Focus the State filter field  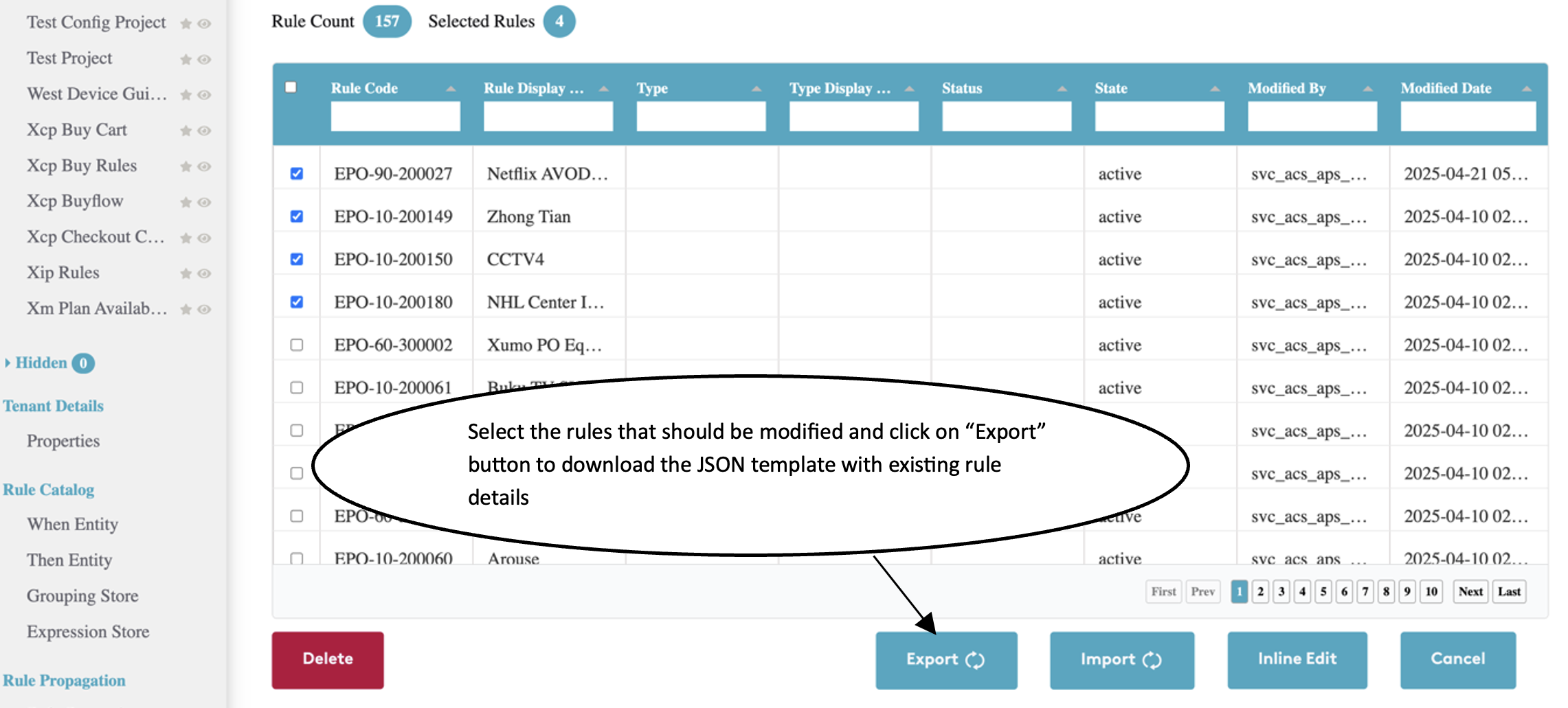coord(1159,116)
